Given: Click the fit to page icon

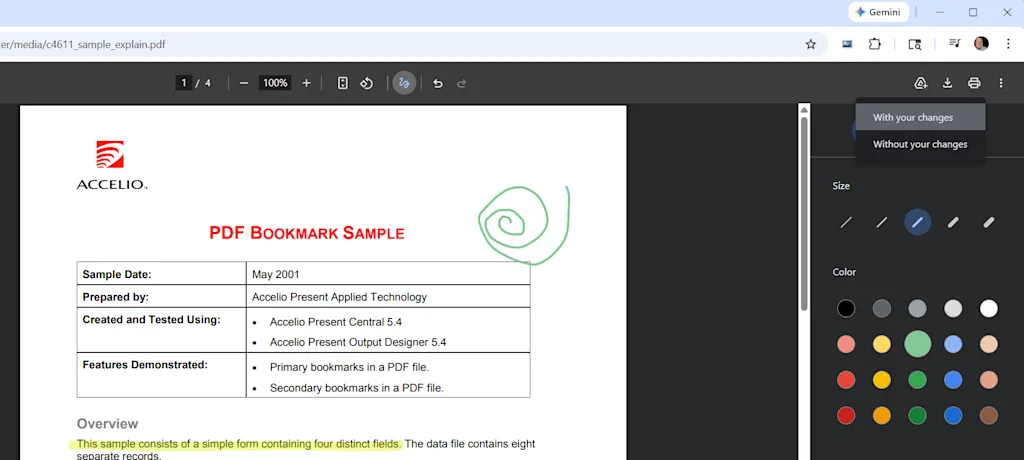Looking at the screenshot, I should coord(343,83).
